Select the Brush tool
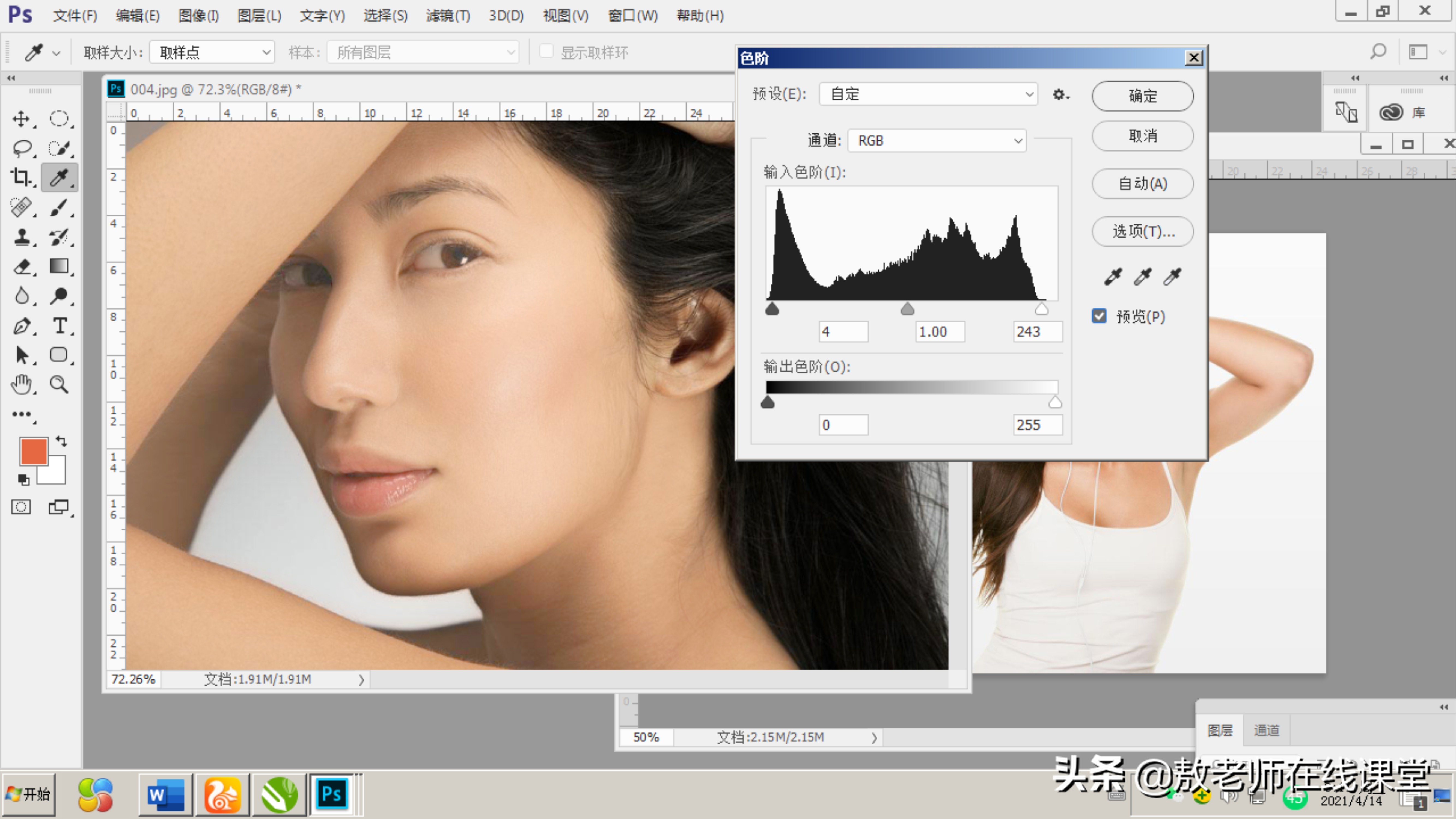The height and width of the screenshot is (819, 1456). click(x=59, y=207)
